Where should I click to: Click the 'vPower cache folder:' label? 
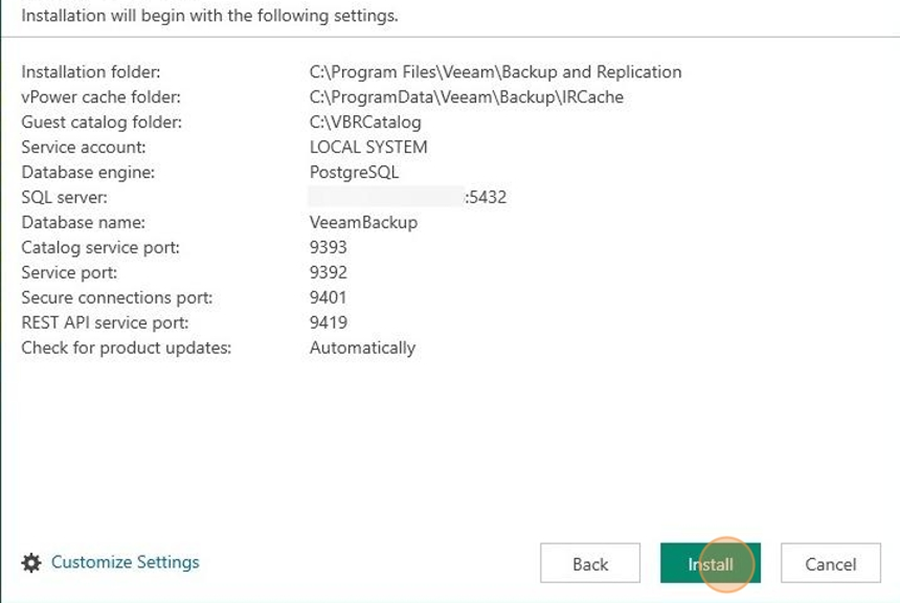tap(101, 98)
